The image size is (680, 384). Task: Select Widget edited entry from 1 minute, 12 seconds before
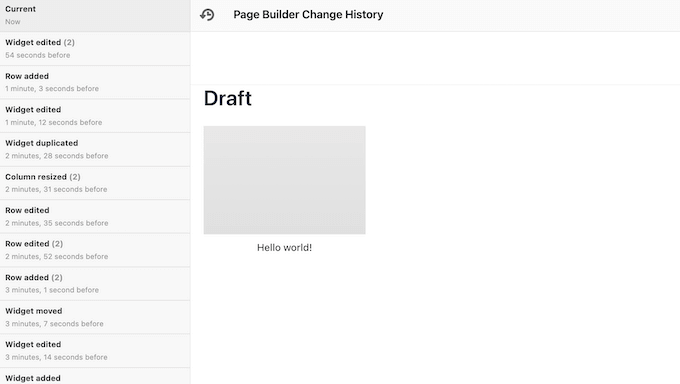(x=95, y=116)
